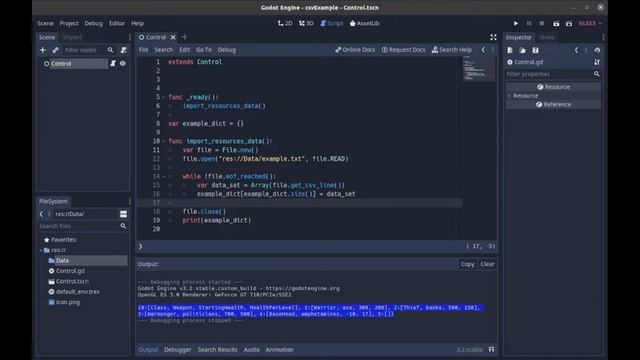
Task: Toggle distraction-free mode
Action: pyautogui.click(x=493, y=37)
